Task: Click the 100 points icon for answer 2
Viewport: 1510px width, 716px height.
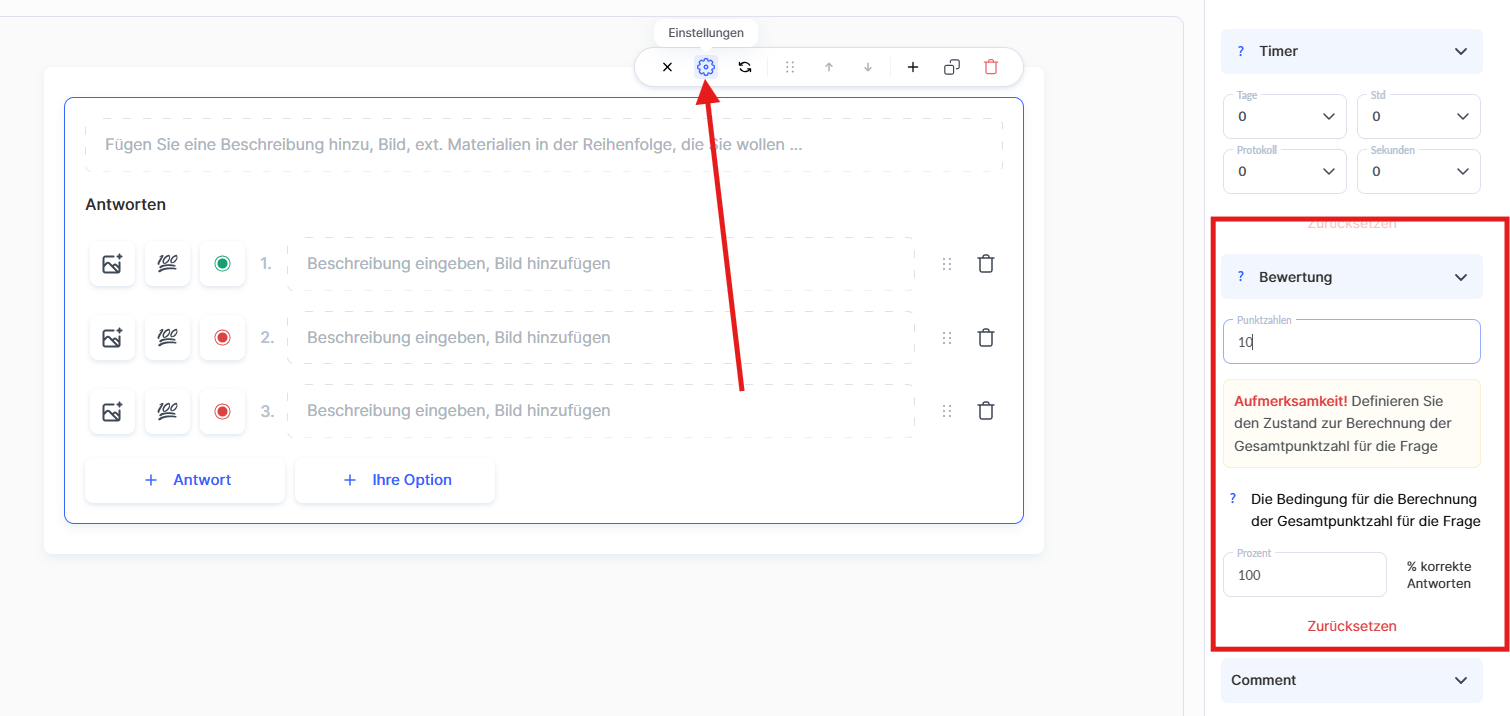Action: pyautogui.click(x=167, y=338)
